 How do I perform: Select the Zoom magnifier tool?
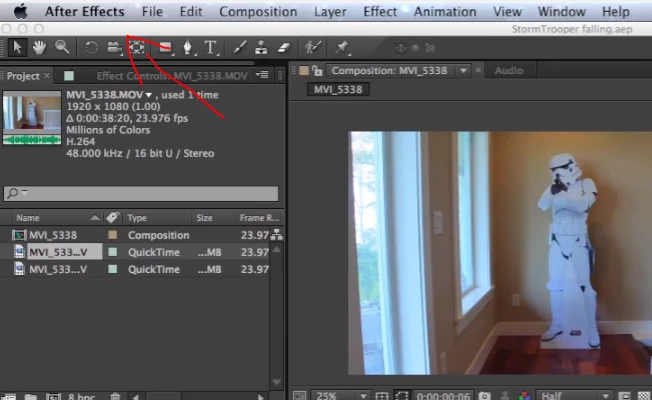pos(62,47)
